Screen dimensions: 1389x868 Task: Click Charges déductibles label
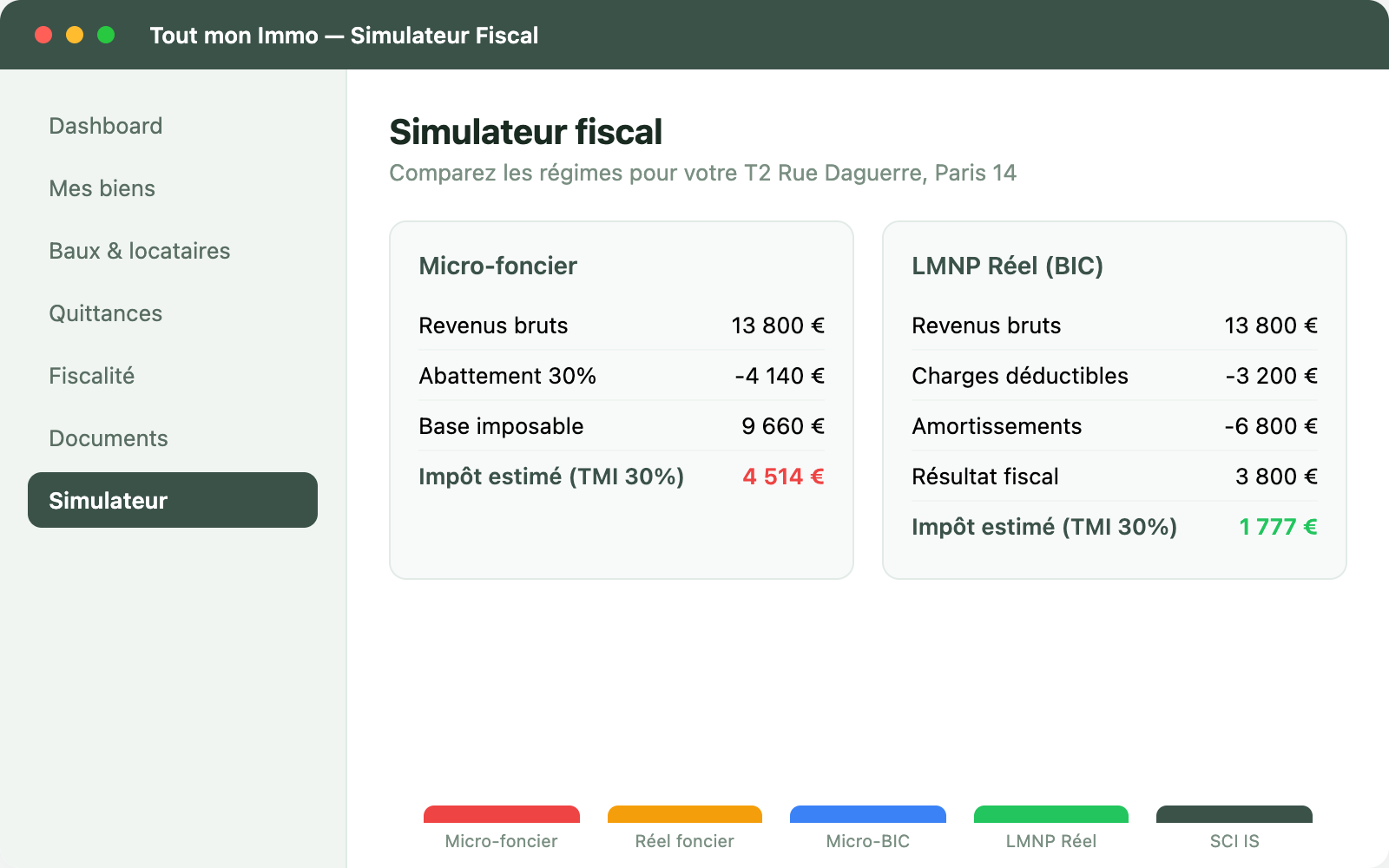(1020, 376)
